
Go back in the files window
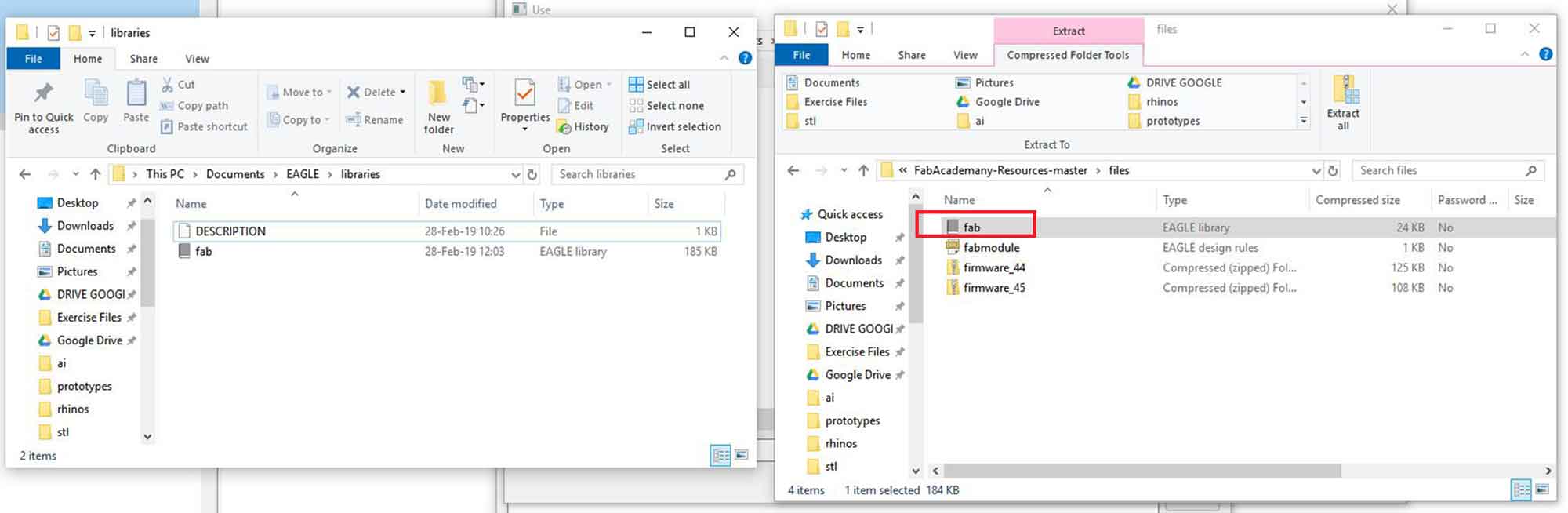[793, 170]
